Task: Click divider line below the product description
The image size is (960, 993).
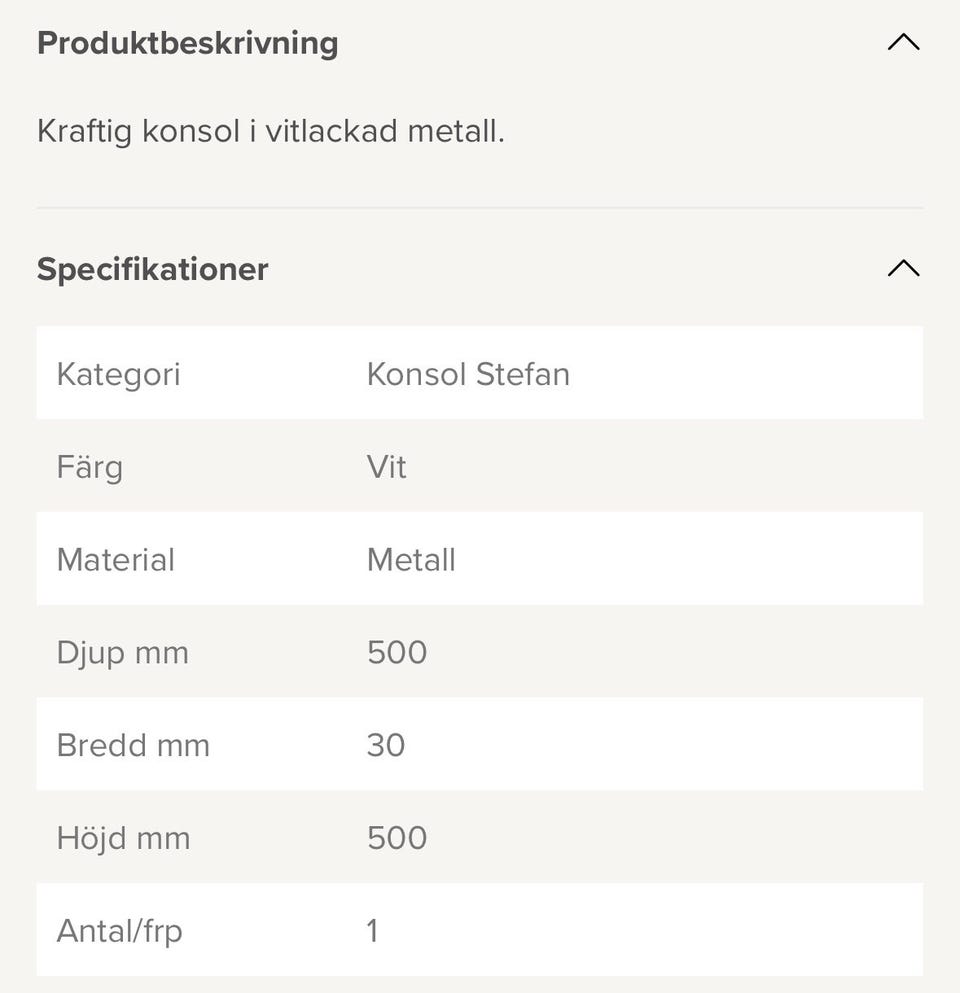Action: tap(480, 208)
